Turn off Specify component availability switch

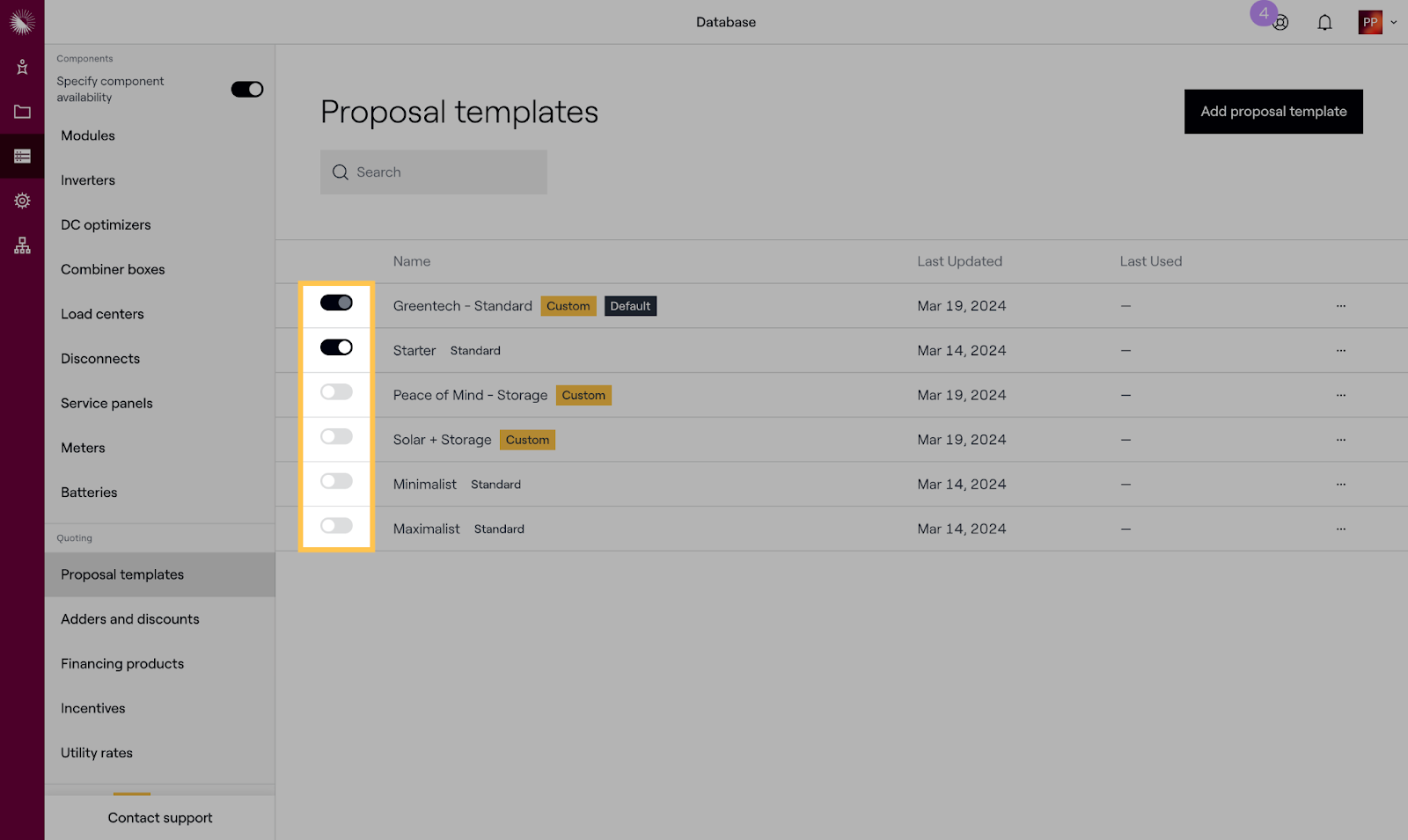(x=247, y=90)
